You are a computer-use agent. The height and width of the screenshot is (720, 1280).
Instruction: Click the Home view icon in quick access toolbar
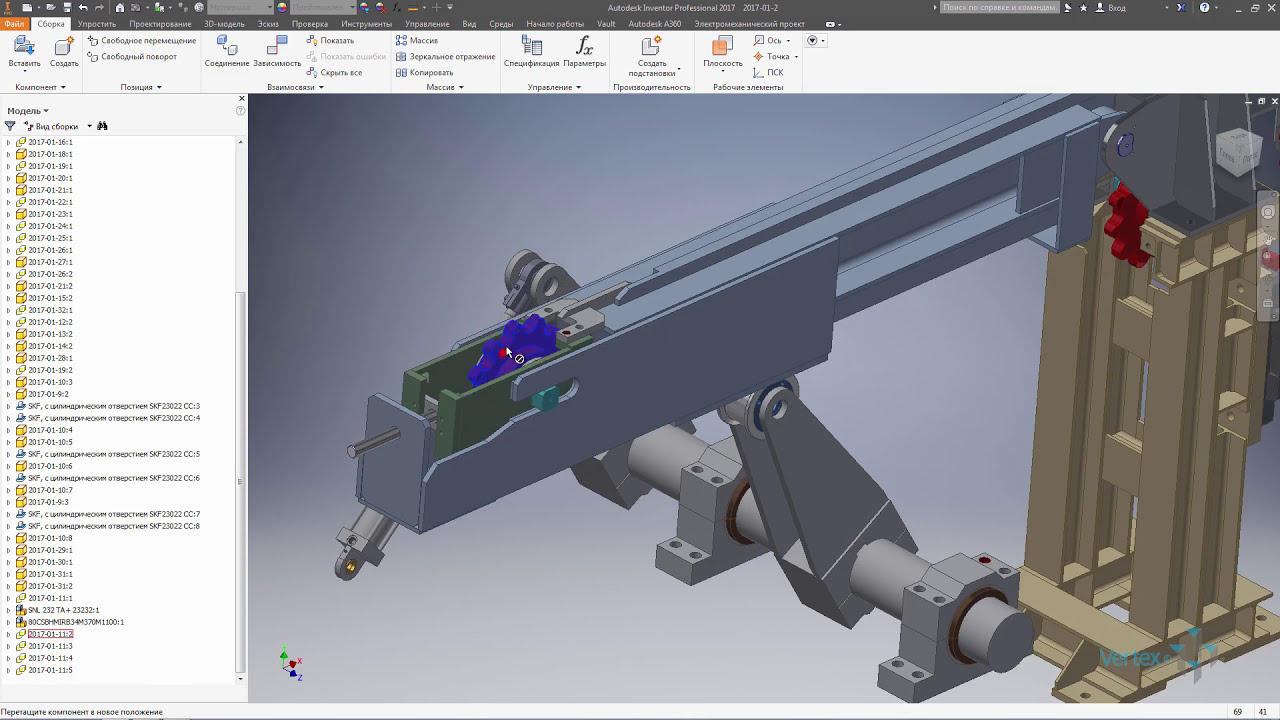tap(120, 7)
